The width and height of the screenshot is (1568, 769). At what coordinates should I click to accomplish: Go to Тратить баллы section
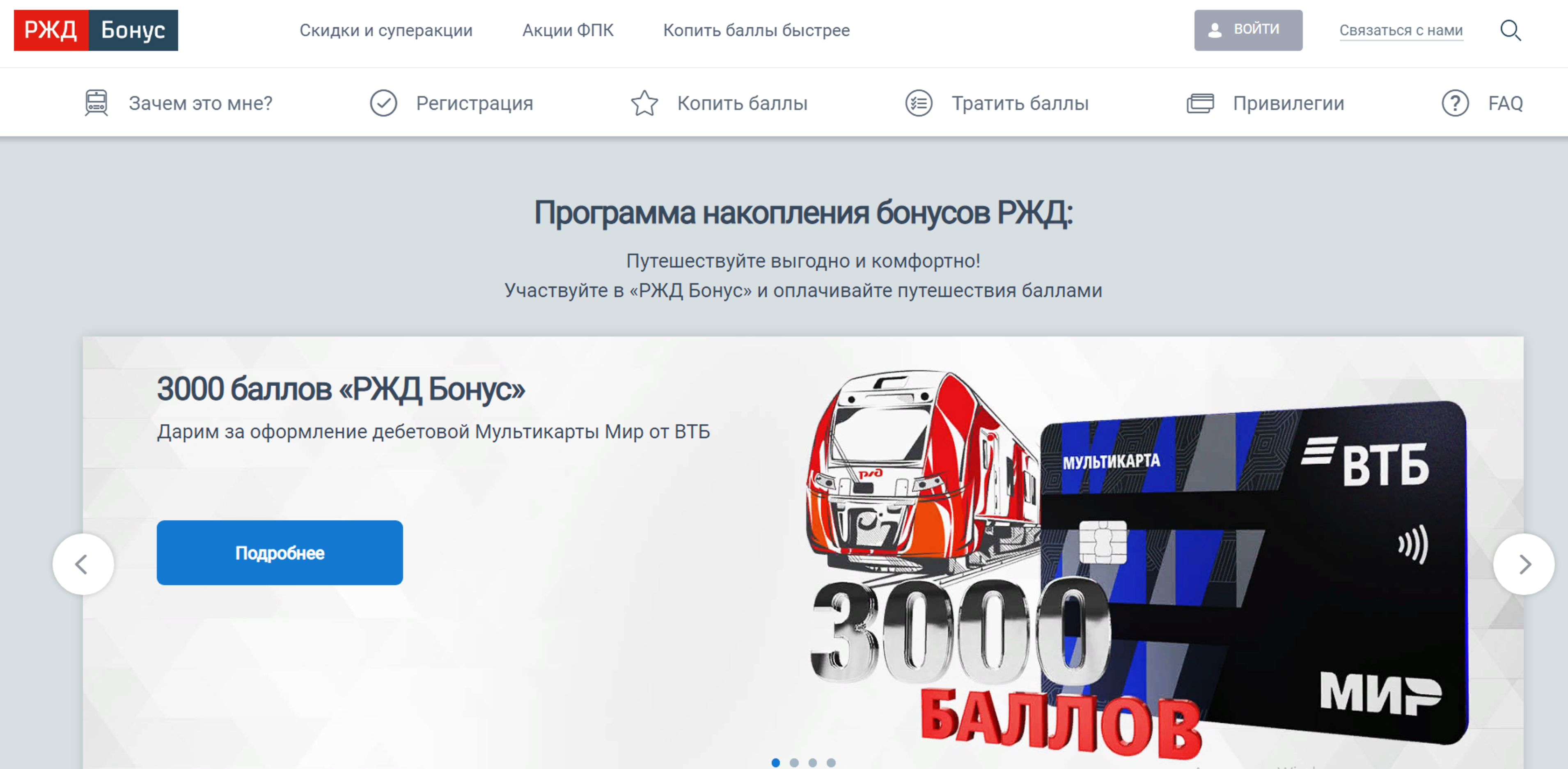(1020, 103)
